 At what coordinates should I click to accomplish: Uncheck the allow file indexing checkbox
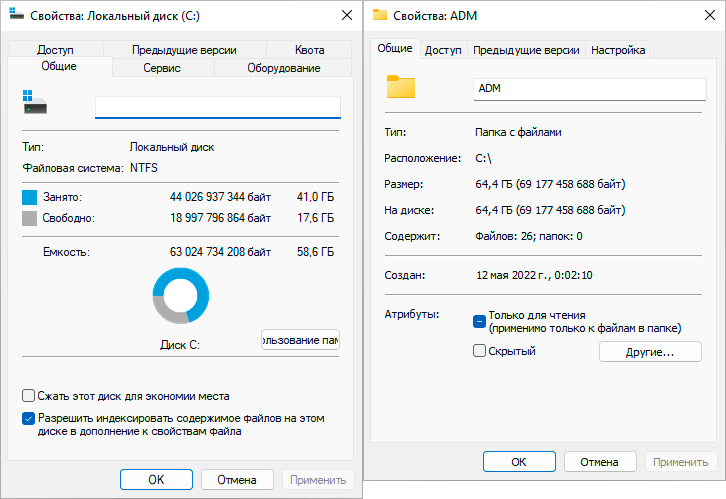pos(29,418)
